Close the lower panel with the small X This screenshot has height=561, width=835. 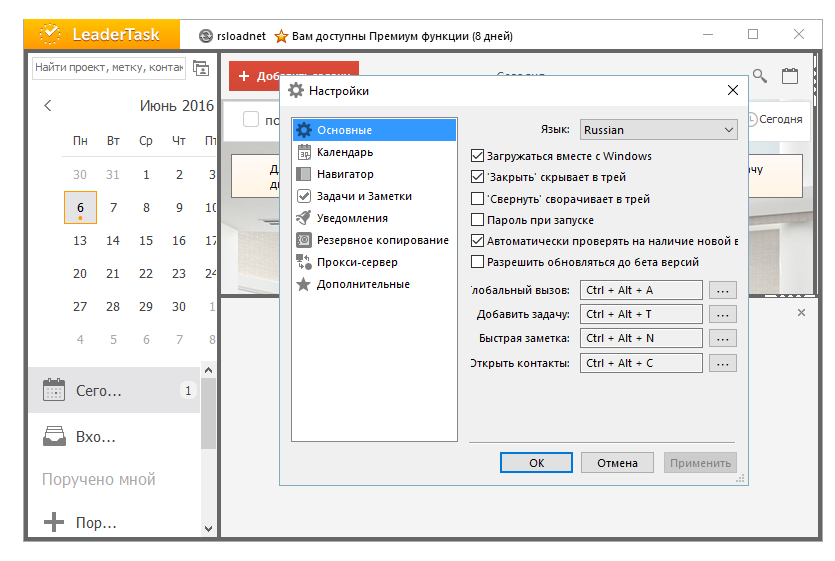pos(801,313)
